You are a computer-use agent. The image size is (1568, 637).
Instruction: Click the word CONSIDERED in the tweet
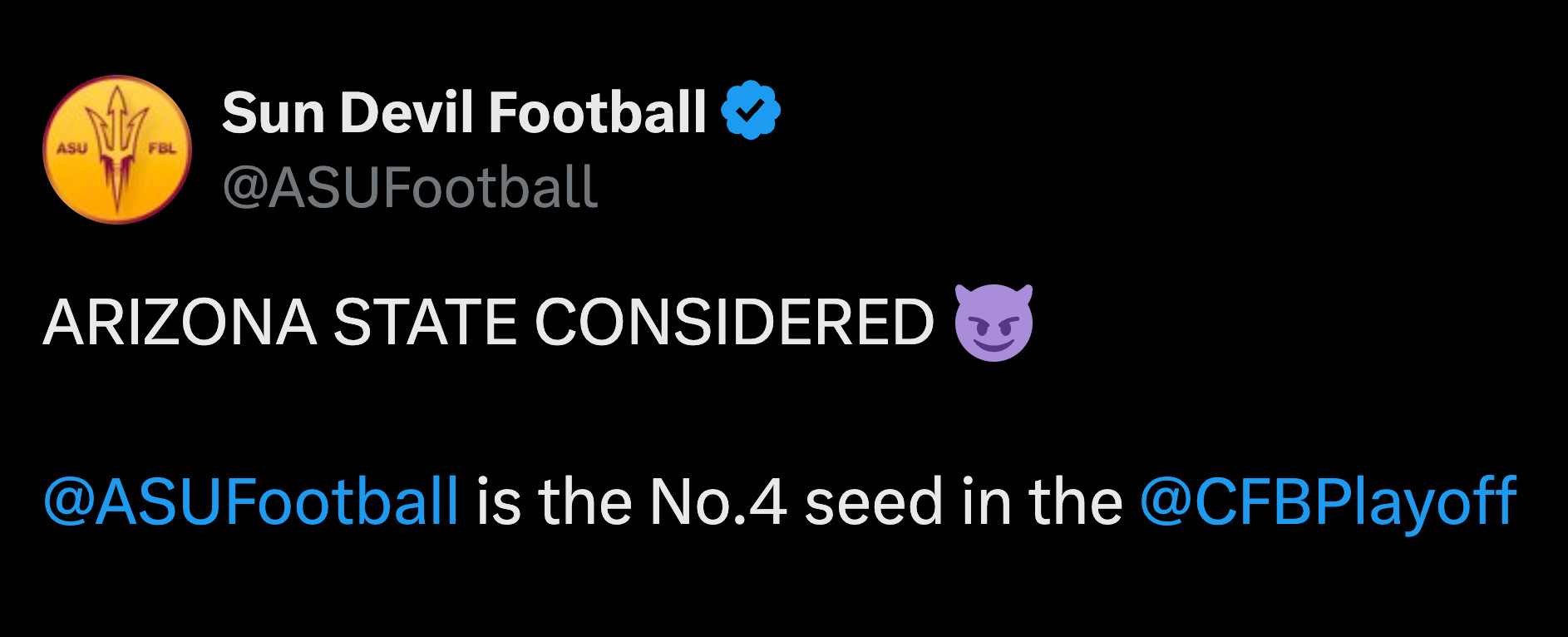pyautogui.click(x=735, y=323)
